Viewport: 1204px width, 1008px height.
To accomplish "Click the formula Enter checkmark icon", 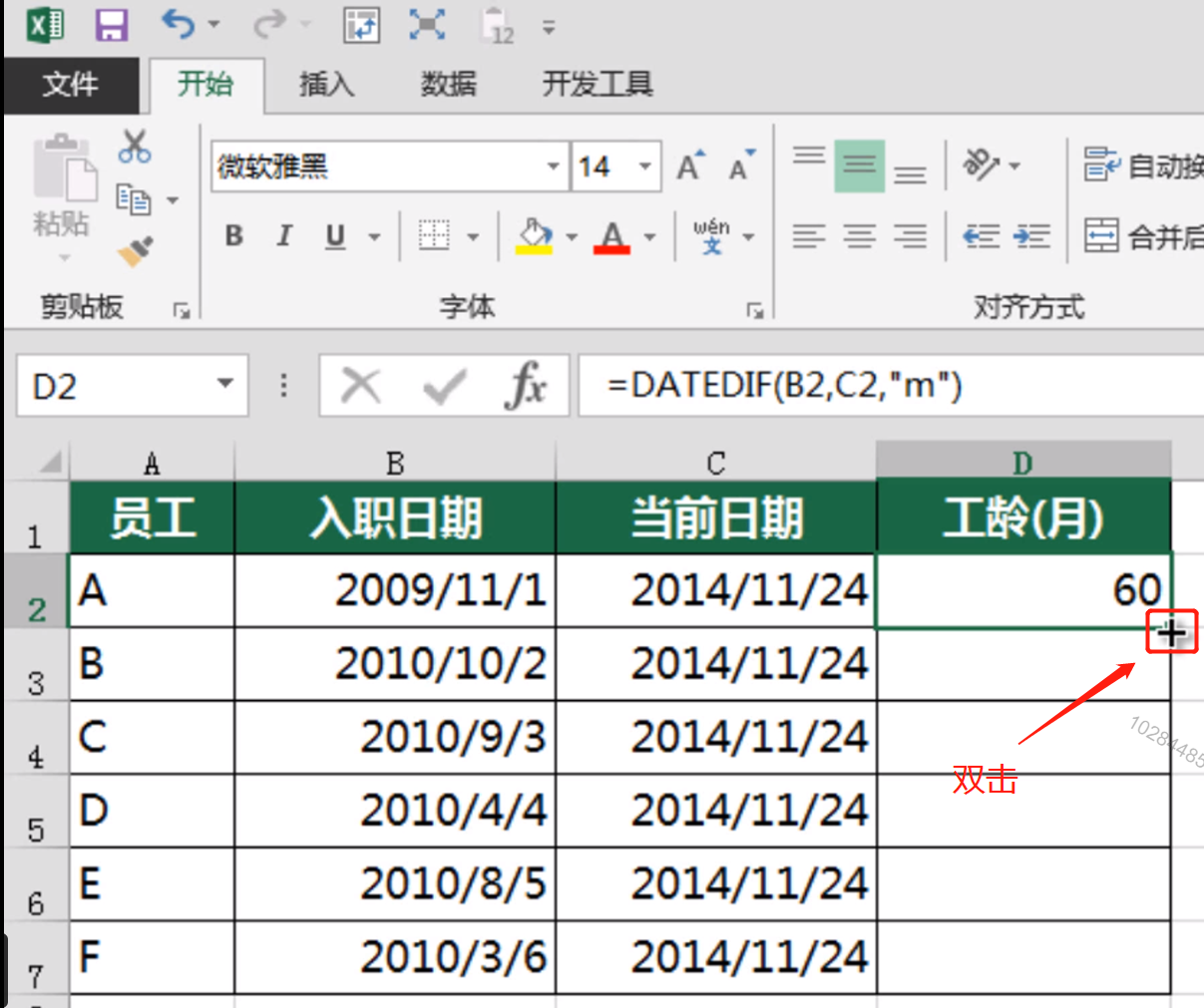I will click(444, 385).
